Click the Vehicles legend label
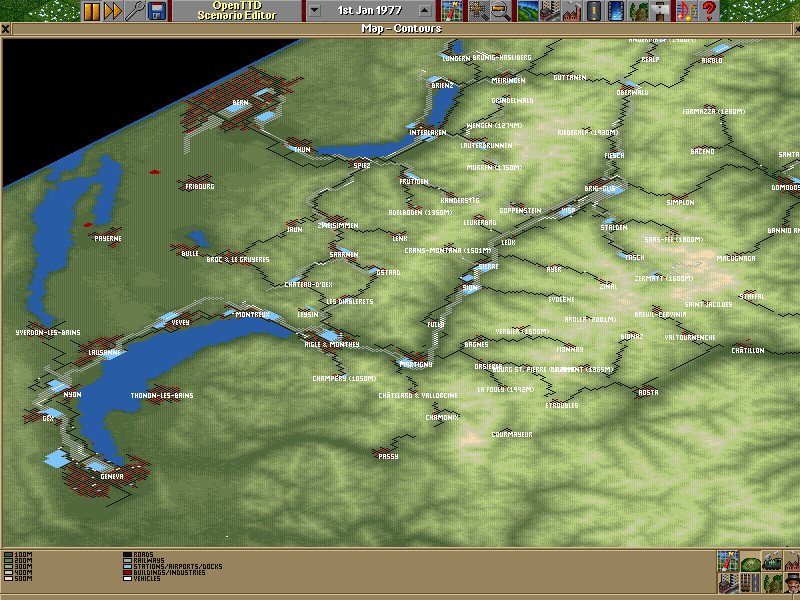Image resolution: width=800 pixels, height=600 pixels. 147,579
